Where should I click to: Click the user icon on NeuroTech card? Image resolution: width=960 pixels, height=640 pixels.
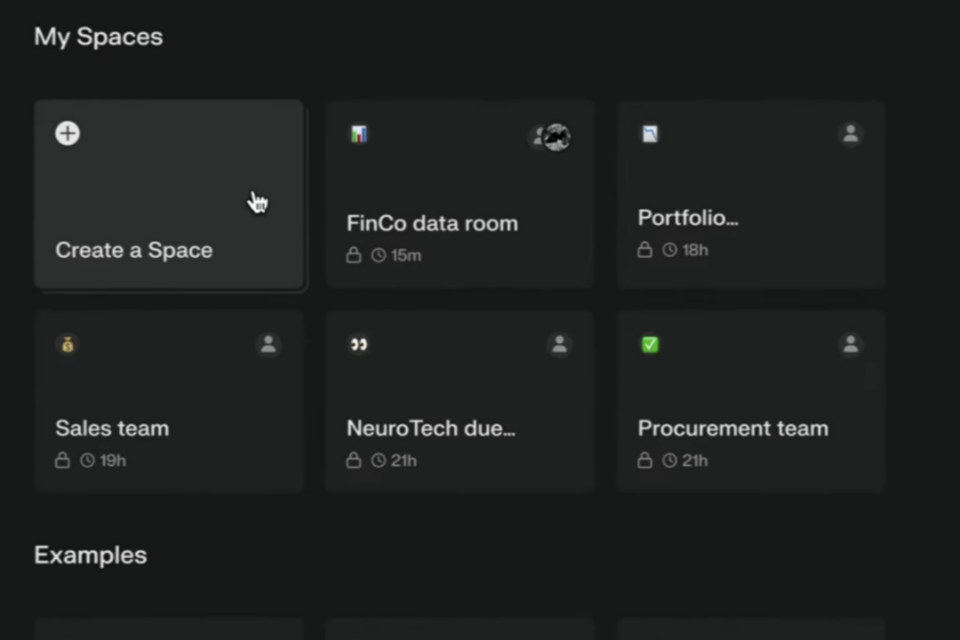point(559,344)
